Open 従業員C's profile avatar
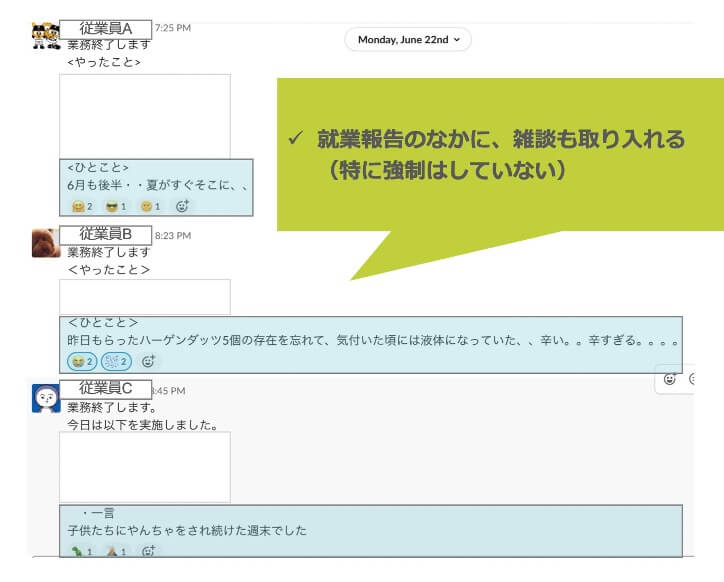724x582 pixels. click(46, 398)
